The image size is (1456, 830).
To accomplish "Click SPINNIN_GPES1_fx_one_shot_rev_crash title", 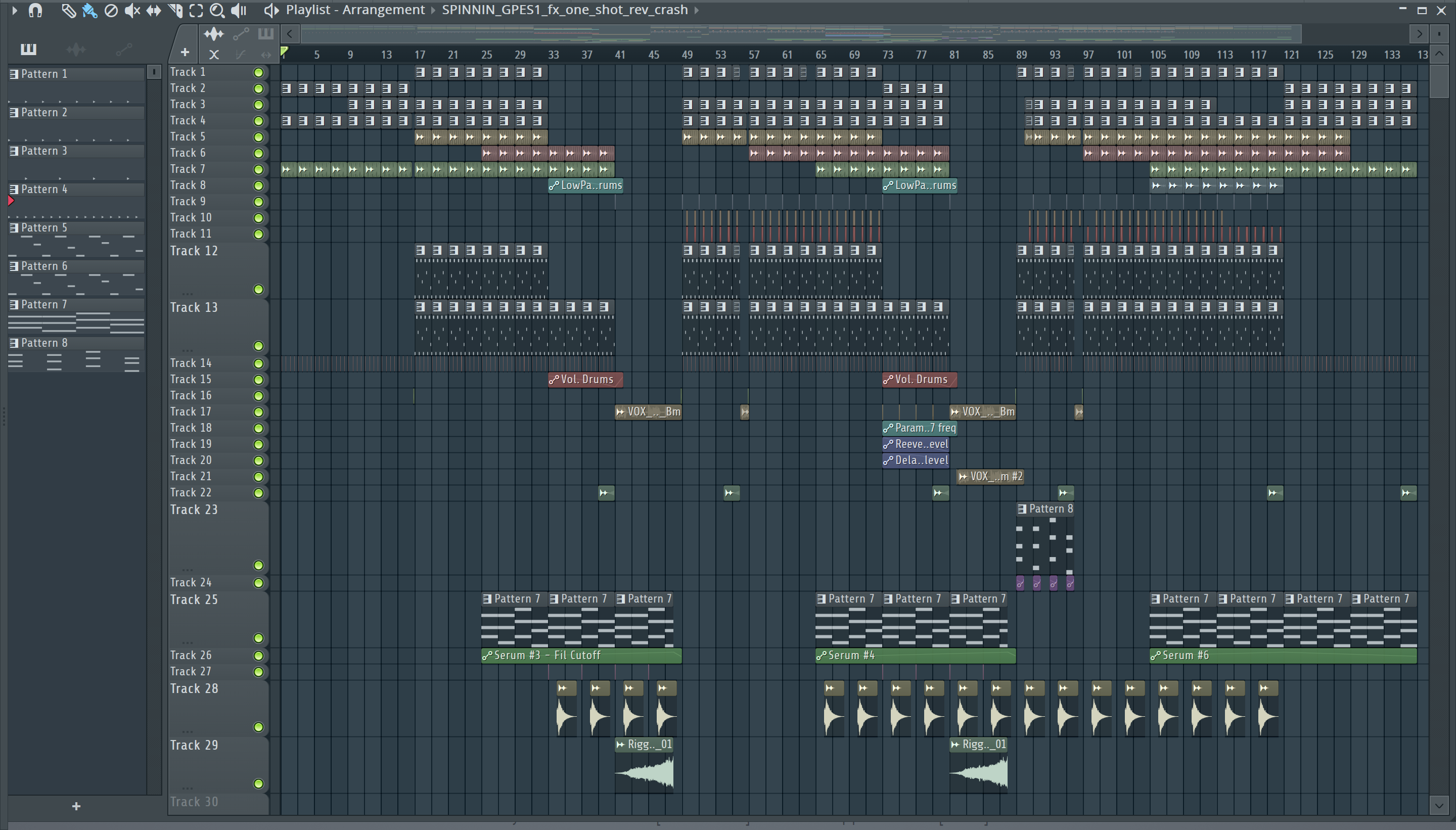I will coord(565,10).
